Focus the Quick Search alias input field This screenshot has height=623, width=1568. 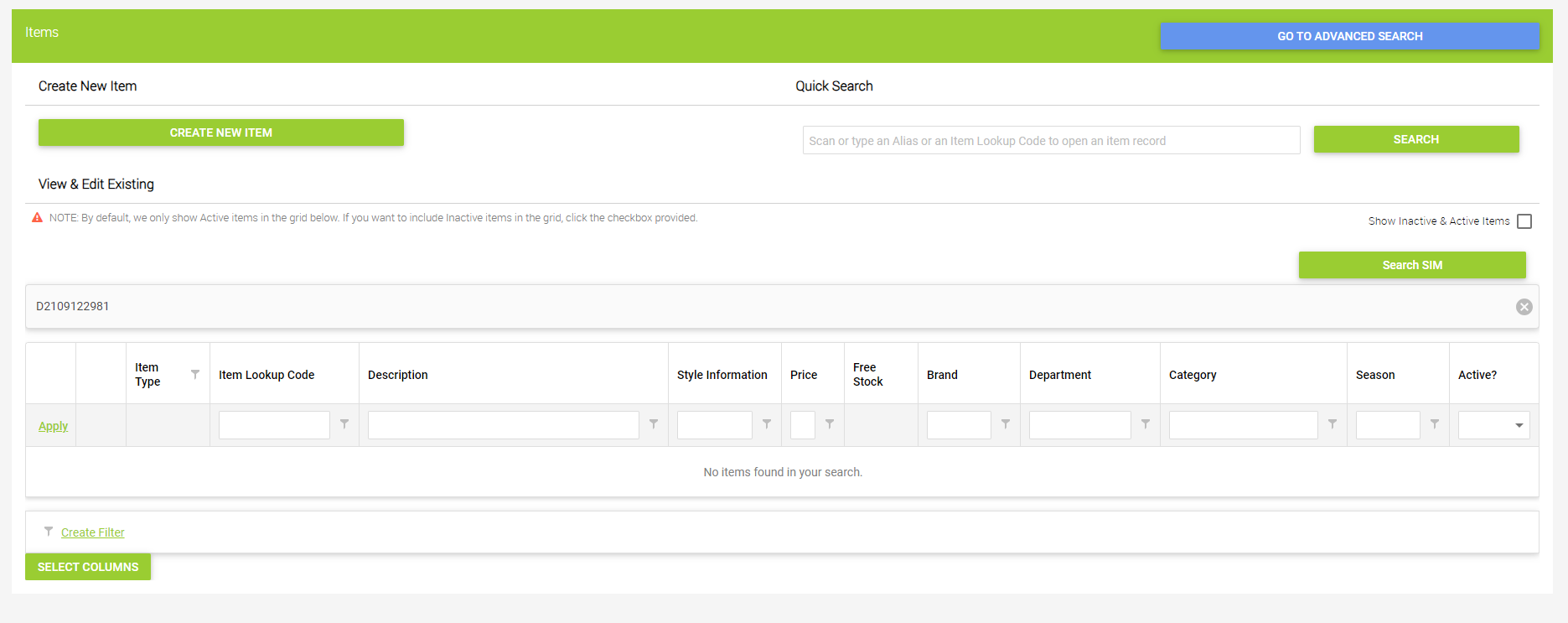(1051, 141)
